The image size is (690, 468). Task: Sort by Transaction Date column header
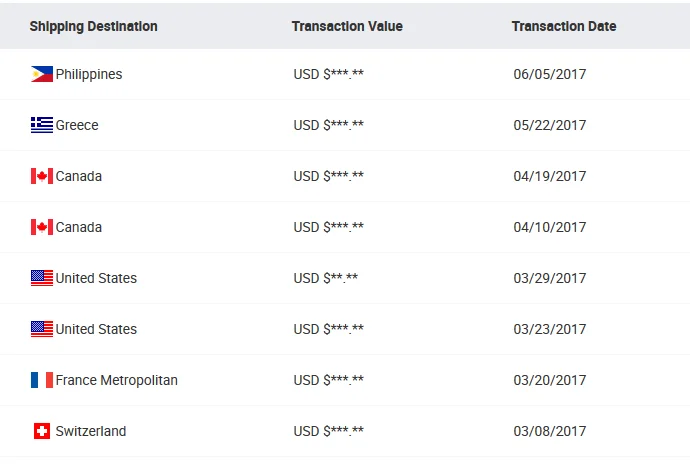(564, 26)
